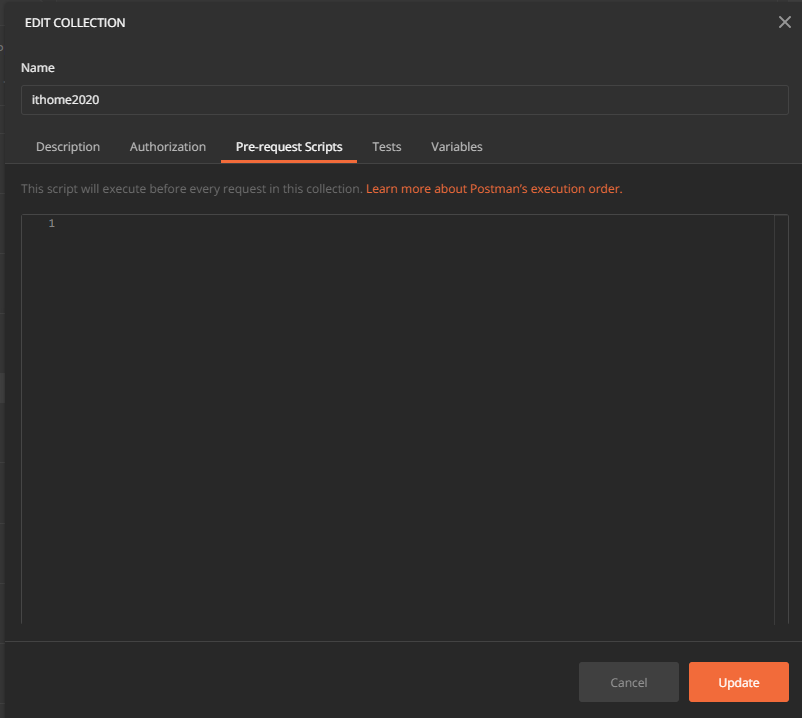802x718 pixels.
Task: Open the Authorization tab
Action: tap(168, 147)
